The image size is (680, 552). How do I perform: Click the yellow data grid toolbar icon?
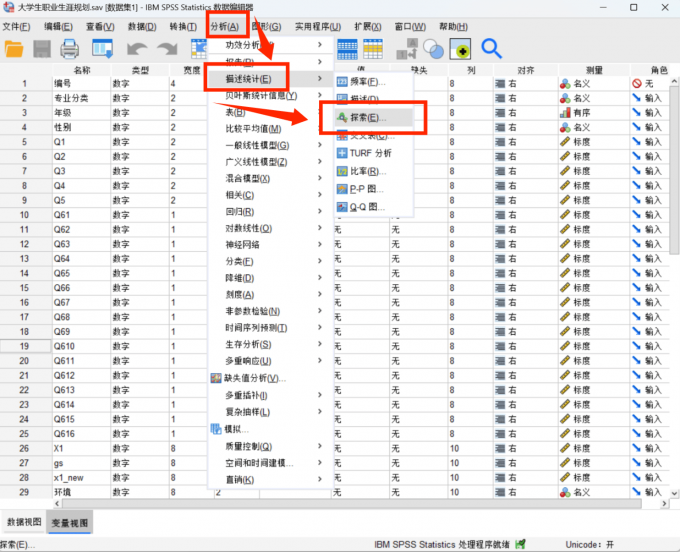pyautogui.click(x=373, y=49)
